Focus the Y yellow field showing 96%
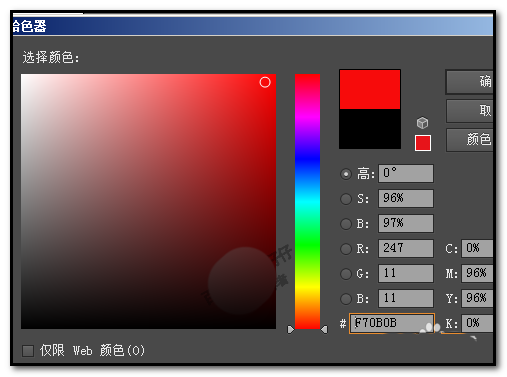The image size is (507, 377). click(x=477, y=298)
